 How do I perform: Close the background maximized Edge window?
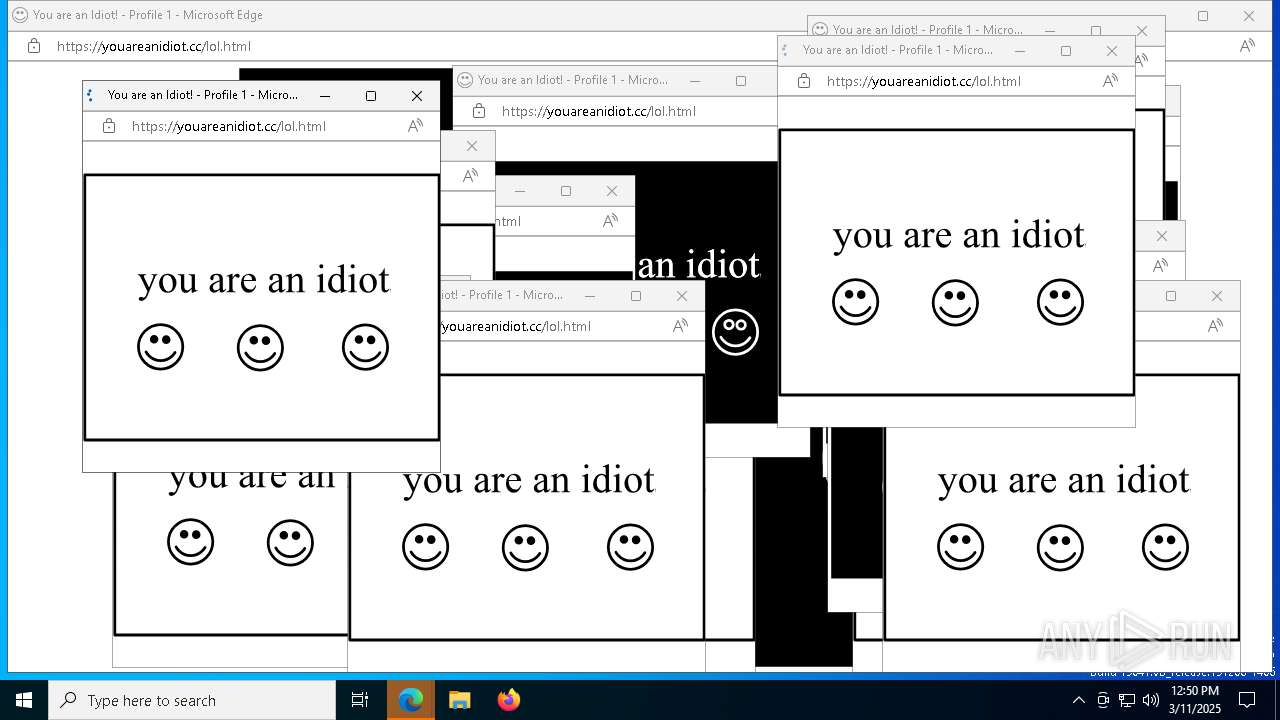click(x=1249, y=16)
